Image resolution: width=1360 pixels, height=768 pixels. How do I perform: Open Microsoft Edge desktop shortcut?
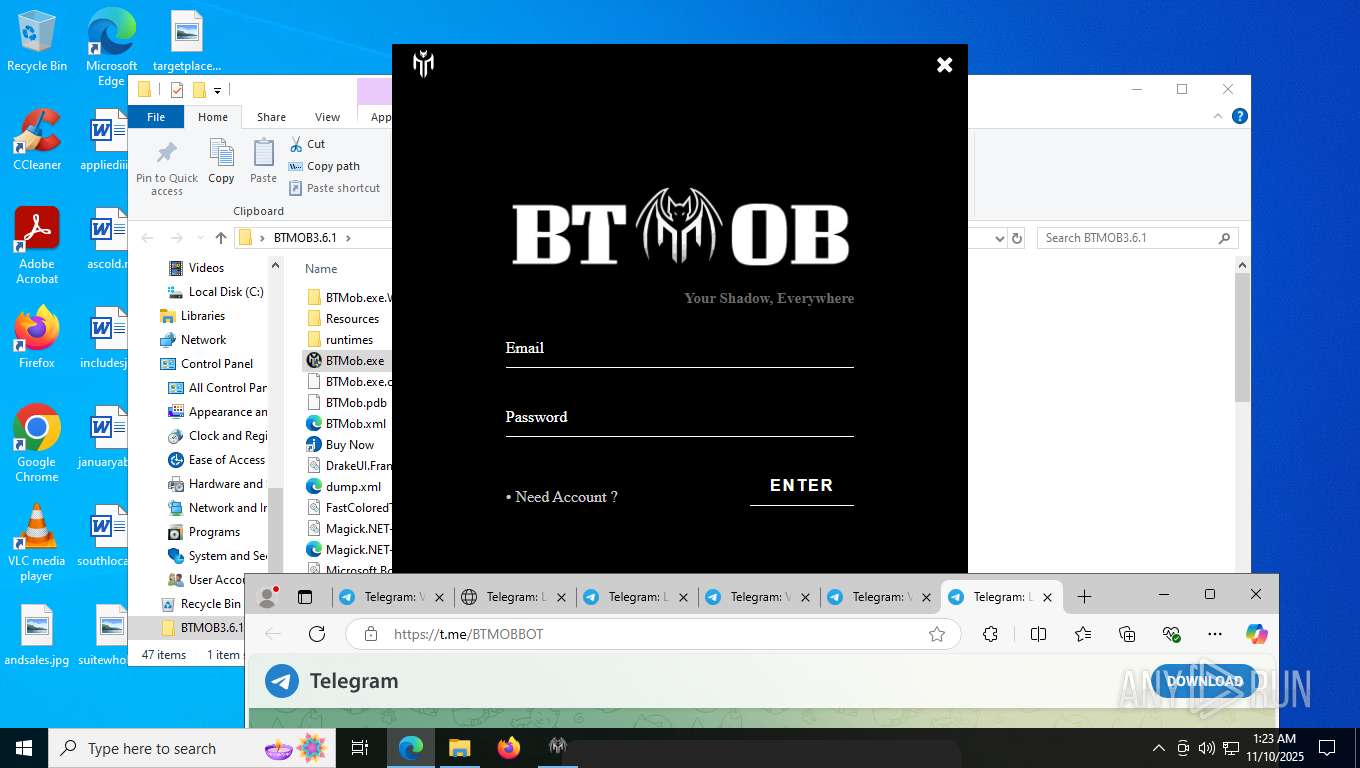pos(111,47)
